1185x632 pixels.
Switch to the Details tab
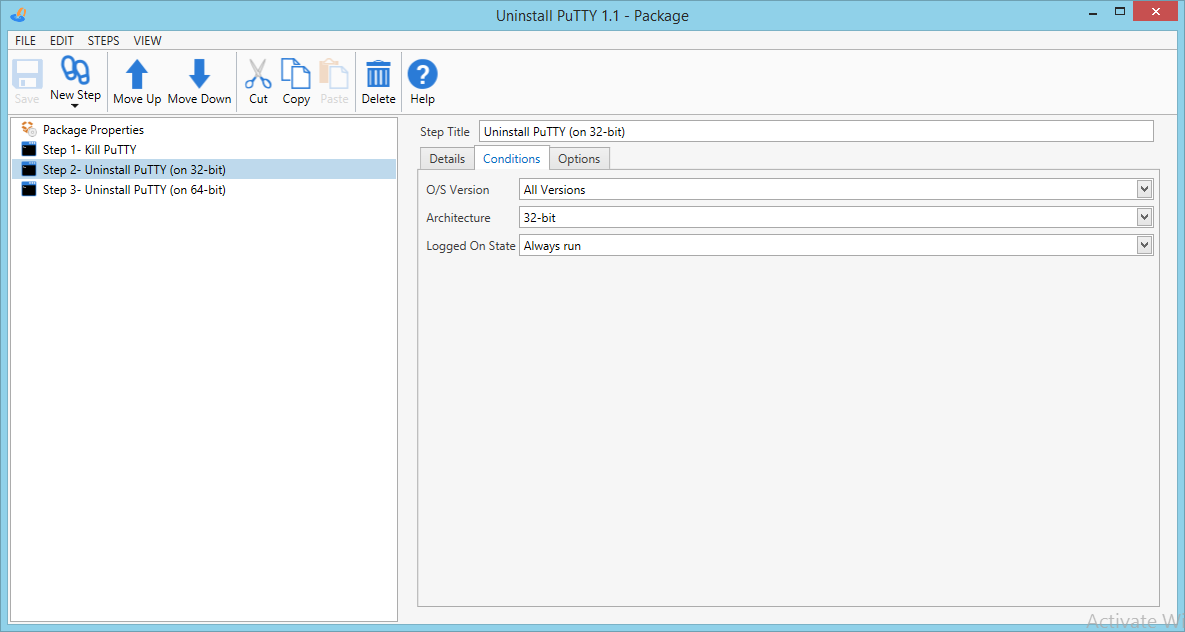(447, 159)
